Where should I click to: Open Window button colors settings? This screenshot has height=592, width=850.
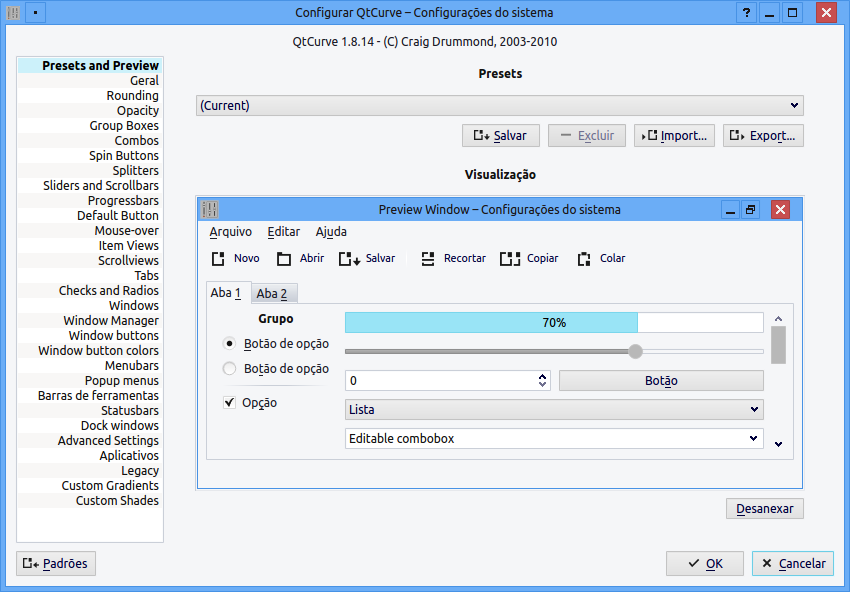click(x=89, y=351)
